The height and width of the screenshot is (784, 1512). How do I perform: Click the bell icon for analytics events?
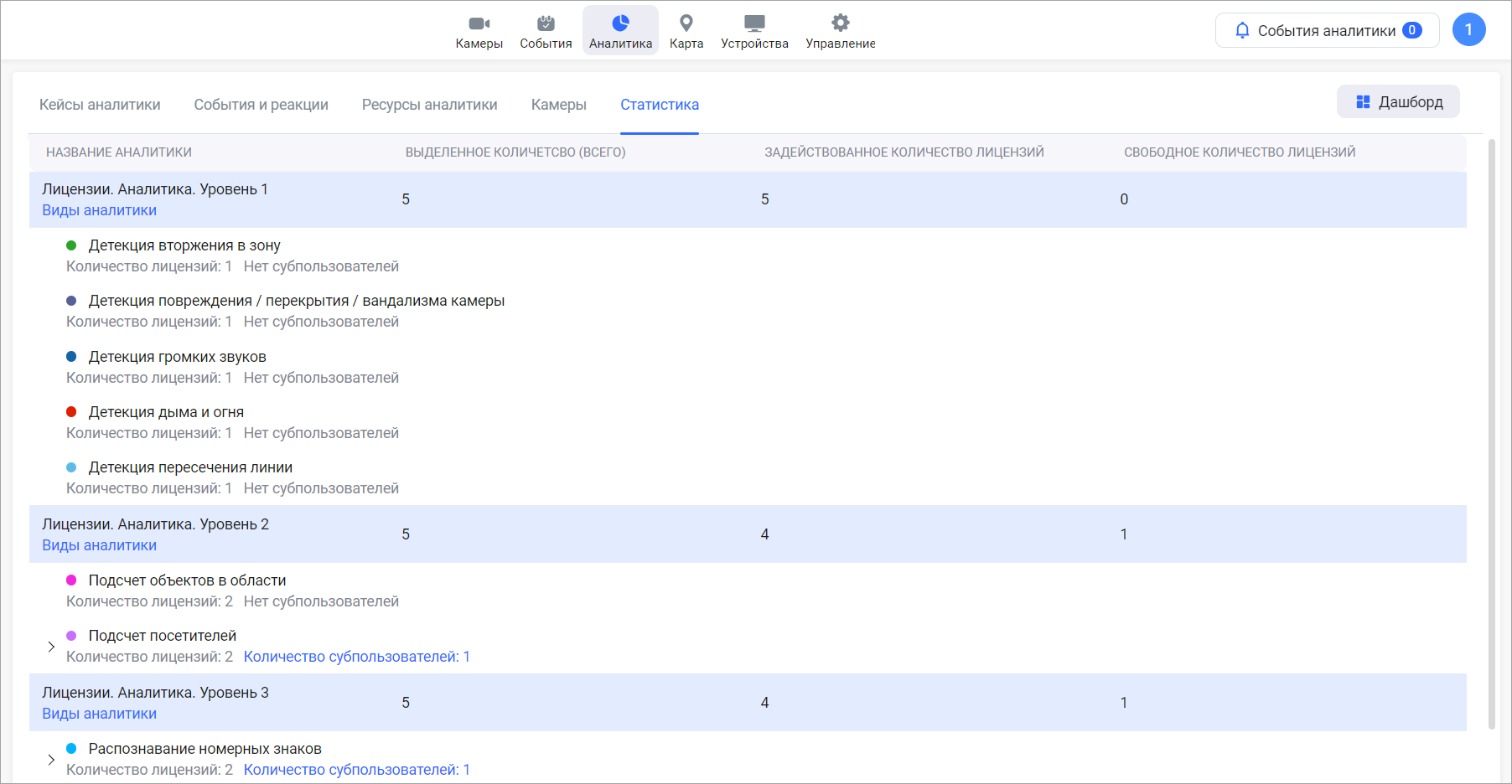point(1242,31)
